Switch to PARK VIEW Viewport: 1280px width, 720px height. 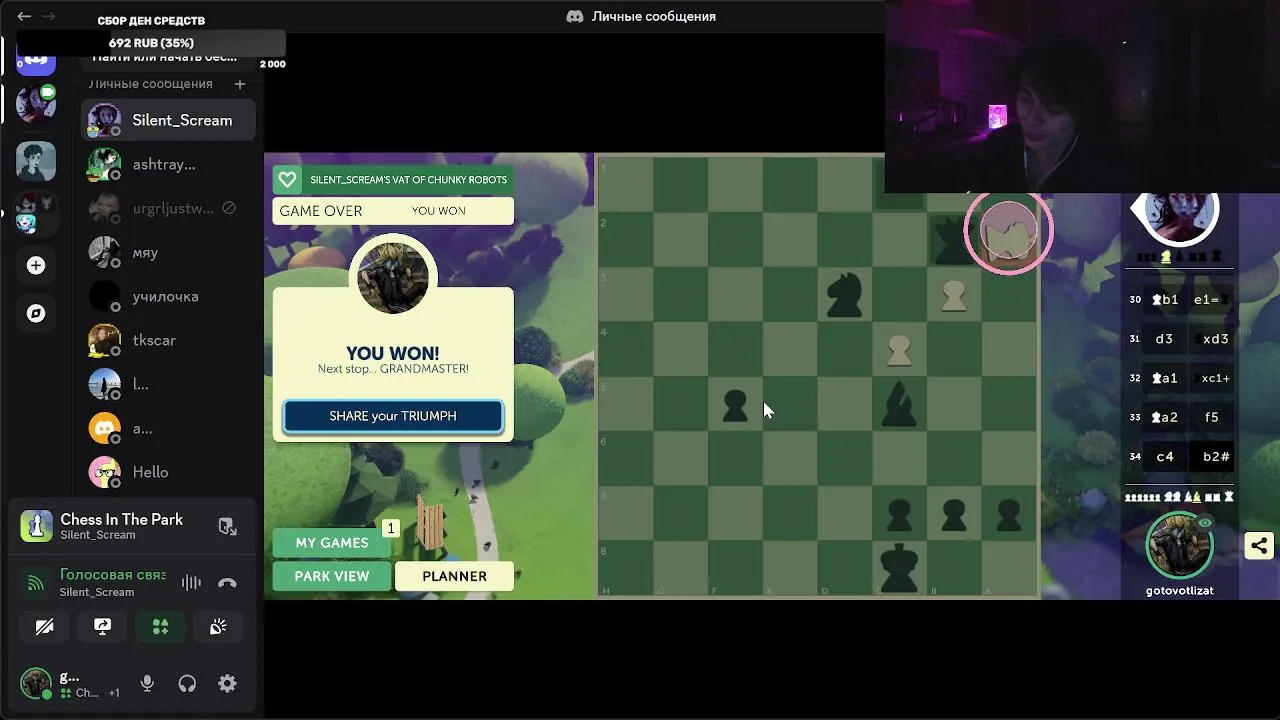[332, 576]
